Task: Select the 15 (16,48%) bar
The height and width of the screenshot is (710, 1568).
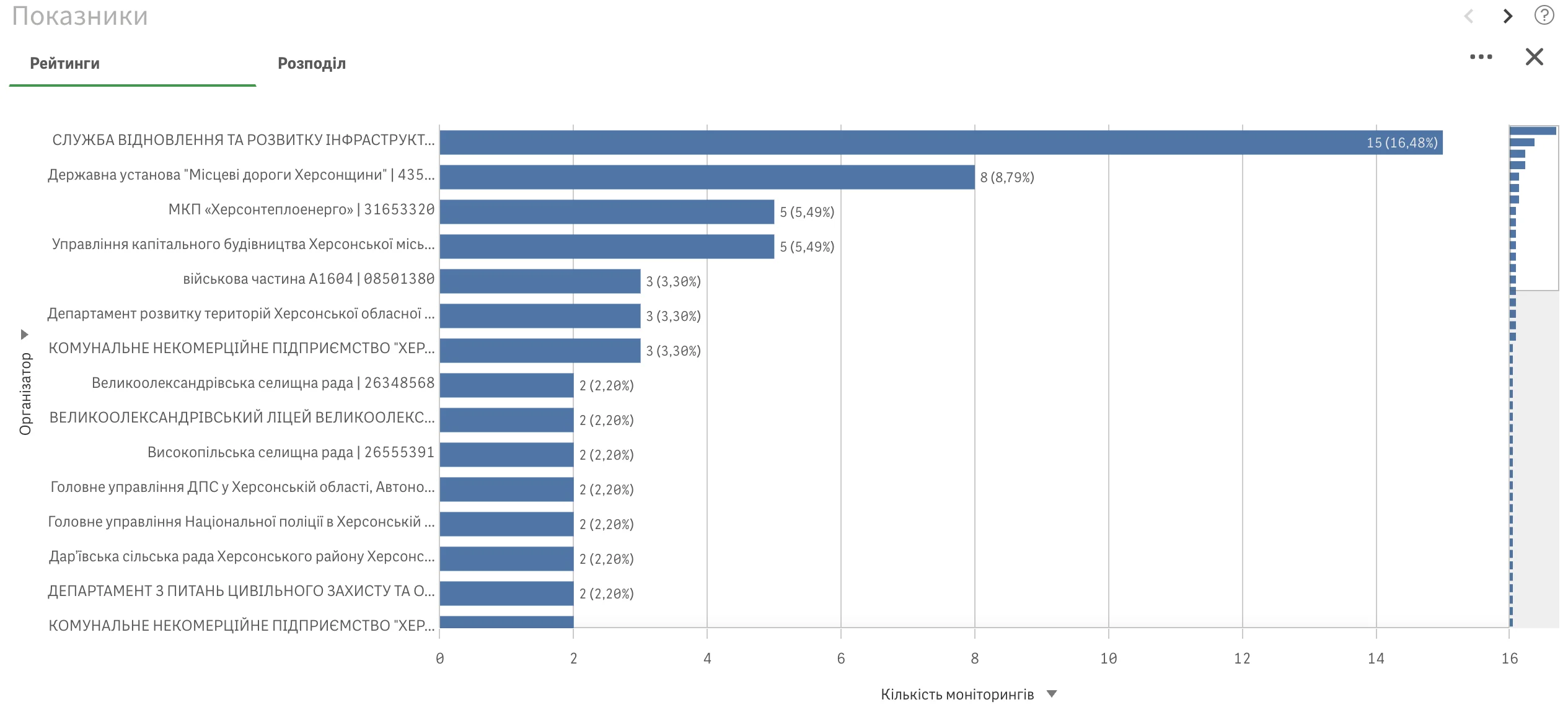Action: (940, 142)
